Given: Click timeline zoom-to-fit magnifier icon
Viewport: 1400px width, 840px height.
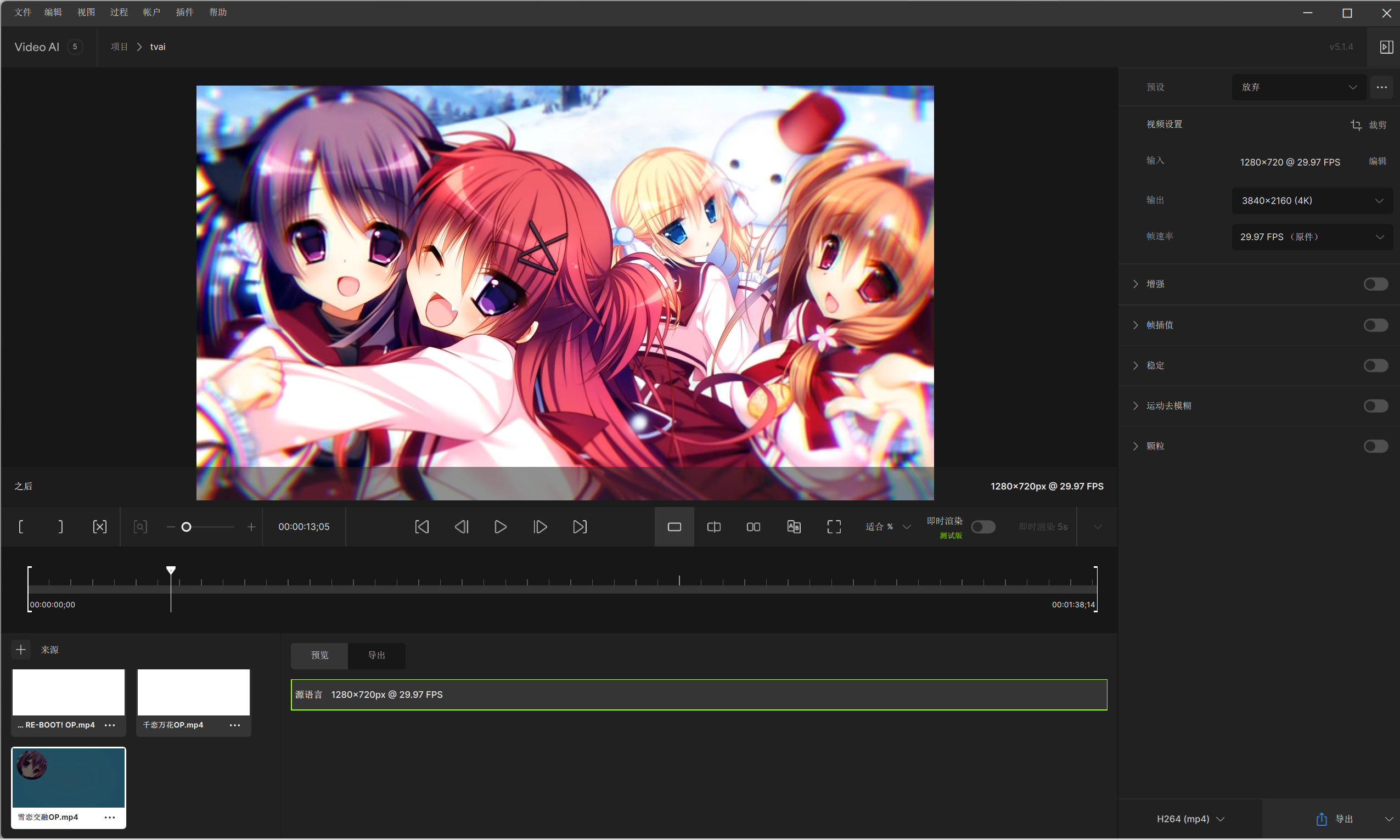Looking at the screenshot, I should [x=140, y=527].
